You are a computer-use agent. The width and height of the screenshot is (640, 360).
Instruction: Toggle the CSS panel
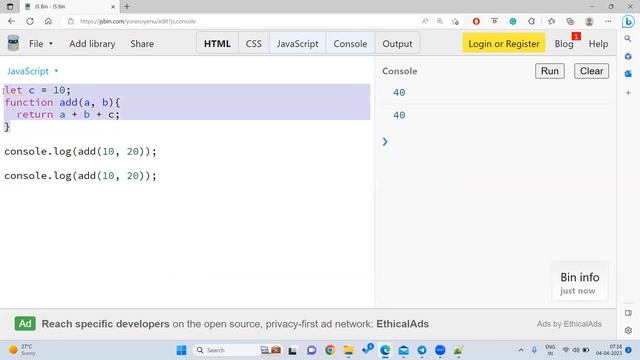coord(253,44)
